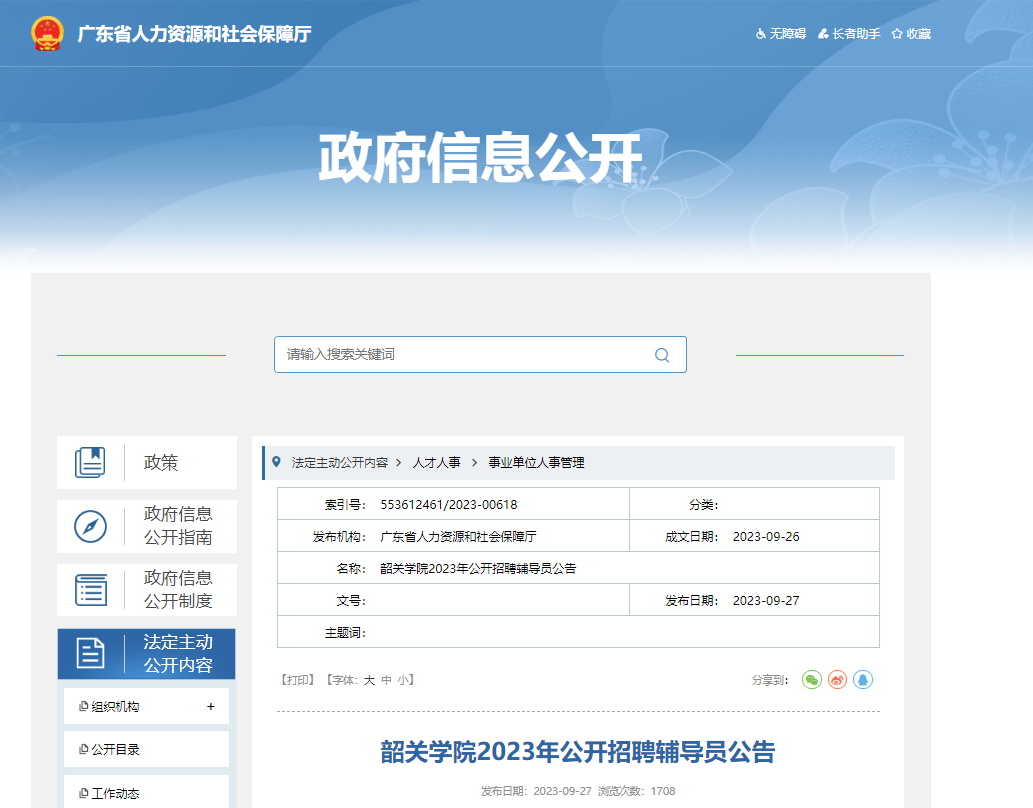Image resolution: width=1033 pixels, height=808 pixels.
Task: Click the document icon for 法定主动公开内容
Action: click(x=91, y=654)
